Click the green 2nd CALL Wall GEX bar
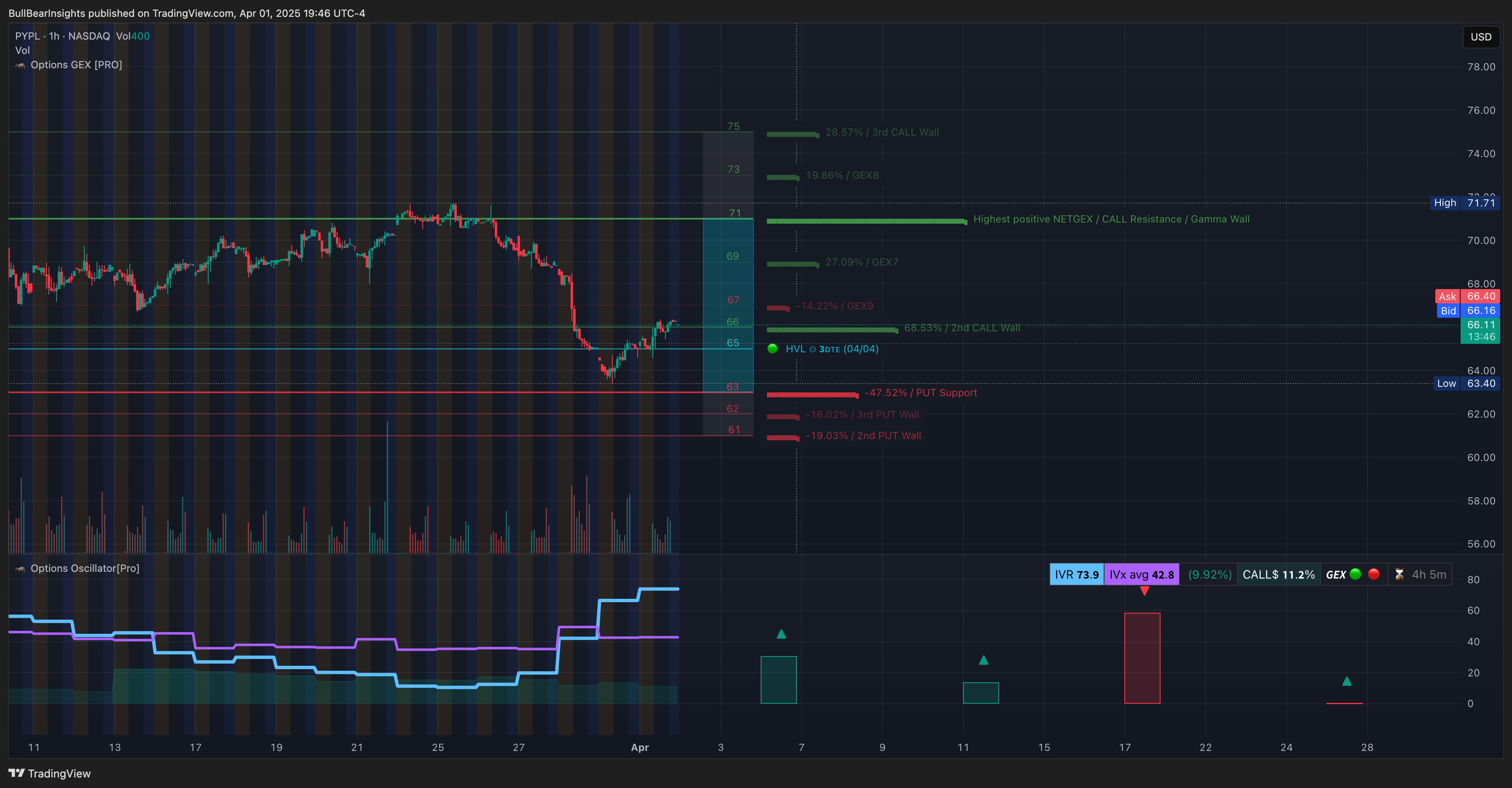 coord(832,330)
